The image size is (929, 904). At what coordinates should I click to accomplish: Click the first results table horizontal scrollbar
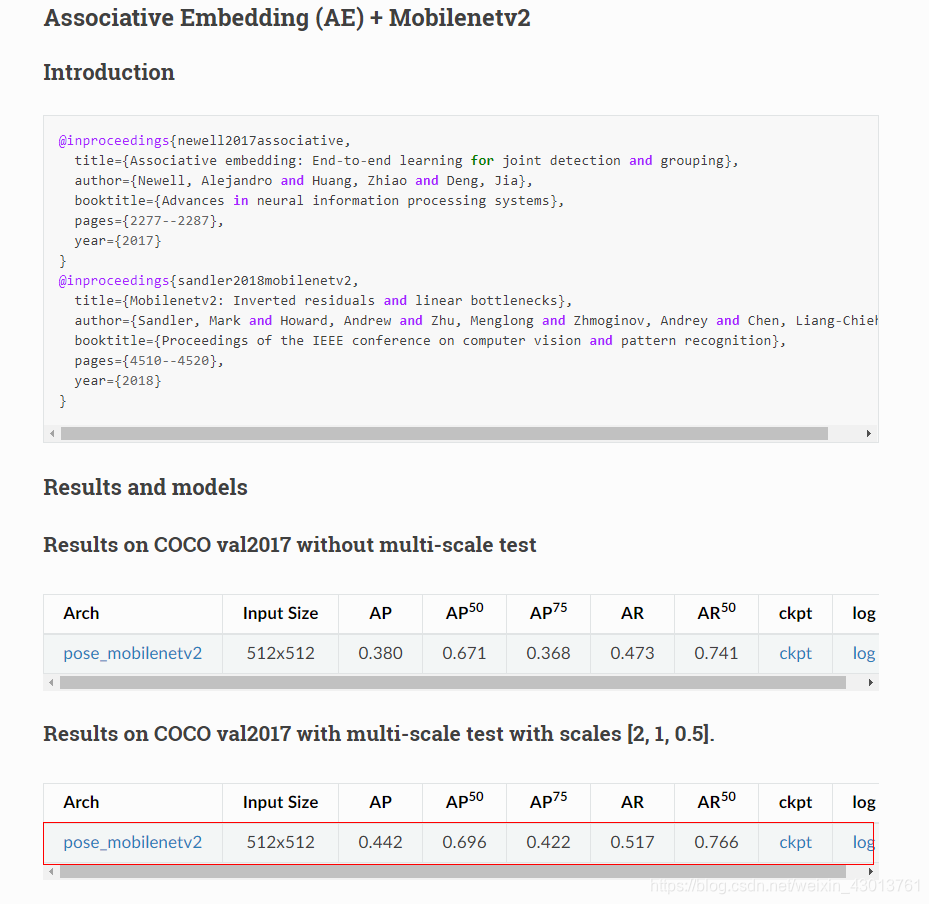(x=453, y=682)
